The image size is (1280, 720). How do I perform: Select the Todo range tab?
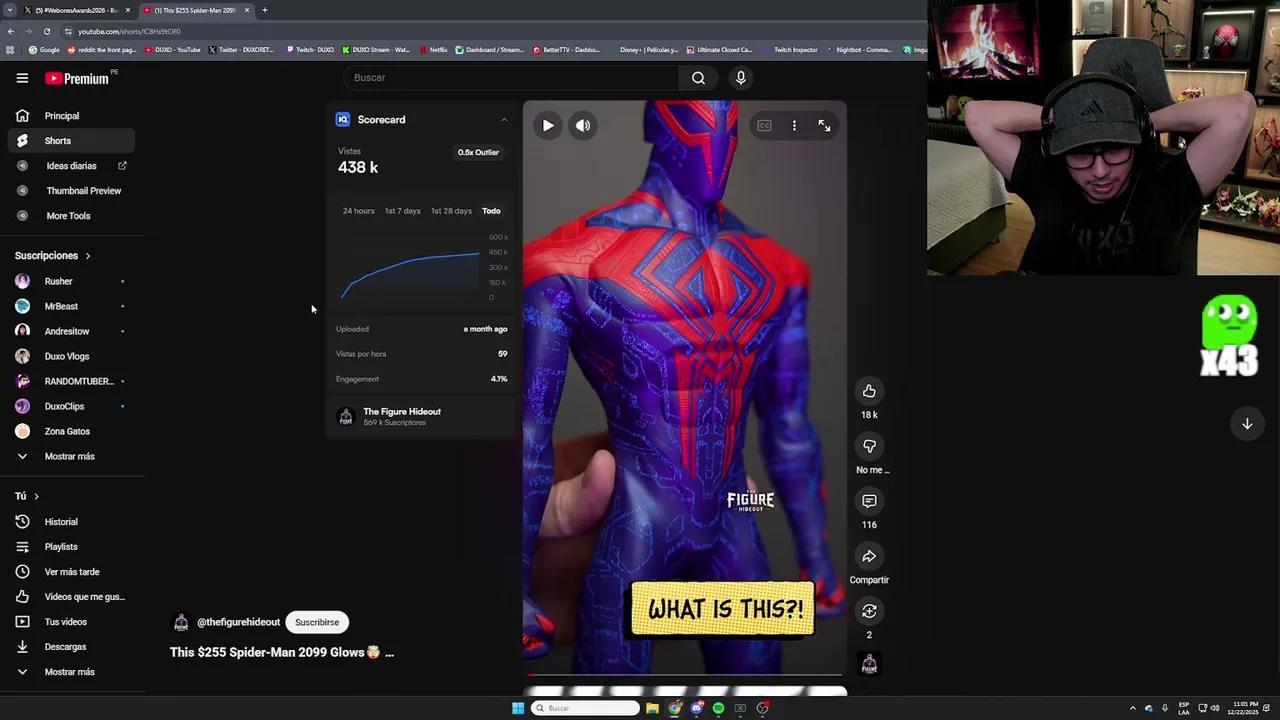(491, 211)
